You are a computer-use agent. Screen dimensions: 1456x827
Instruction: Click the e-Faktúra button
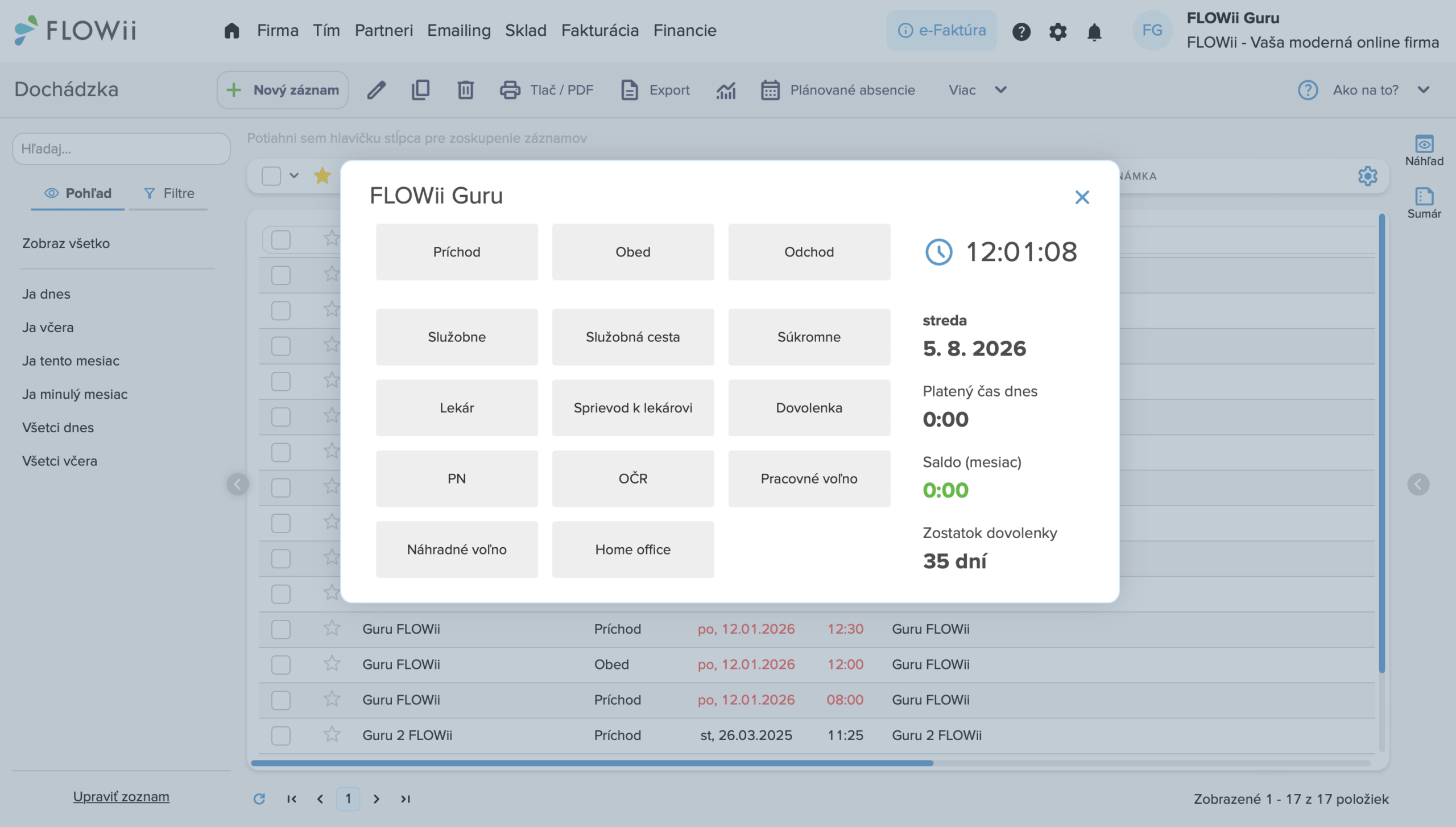941,30
